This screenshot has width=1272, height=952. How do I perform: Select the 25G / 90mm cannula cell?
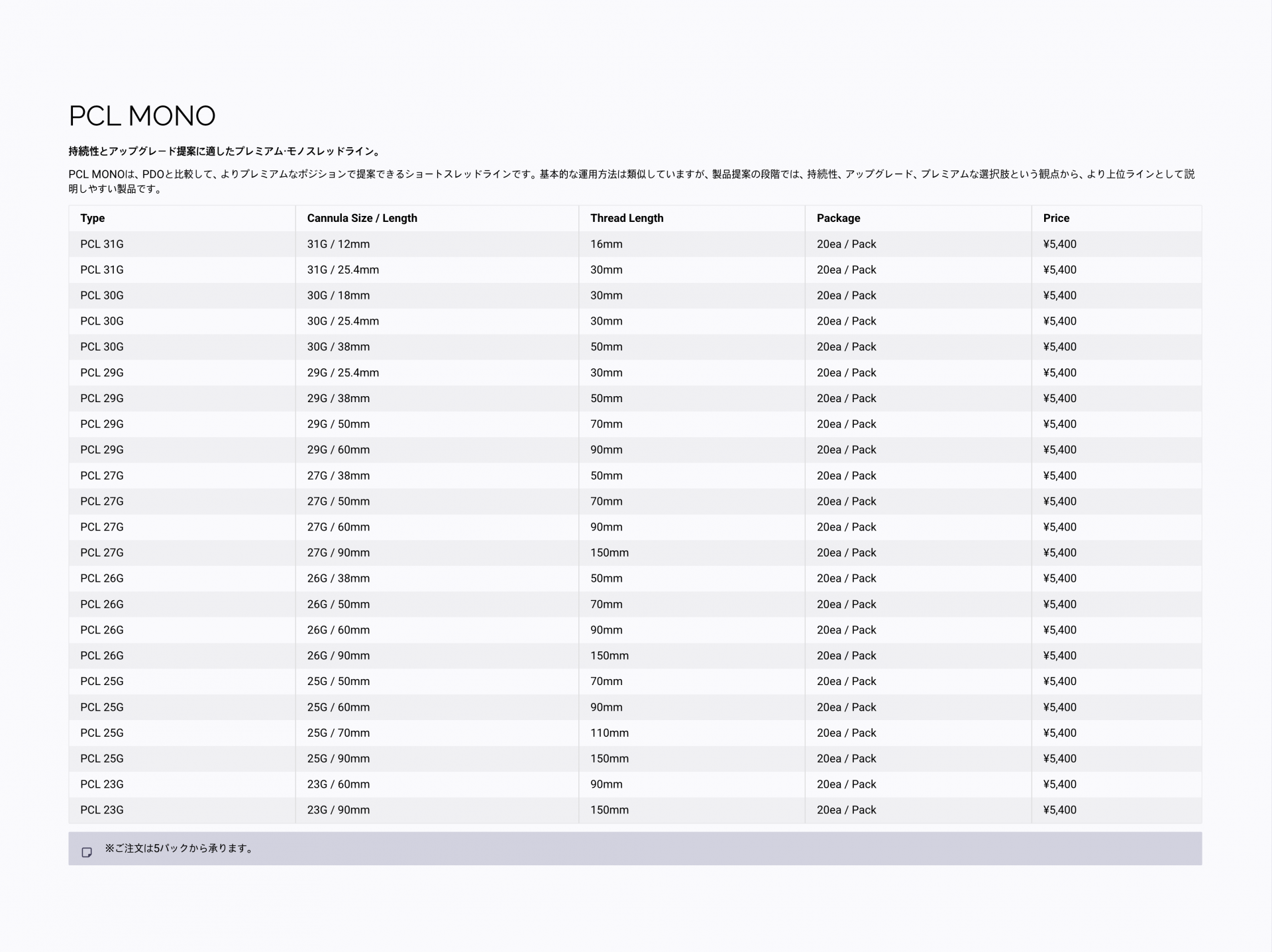[x=437, y=759]
